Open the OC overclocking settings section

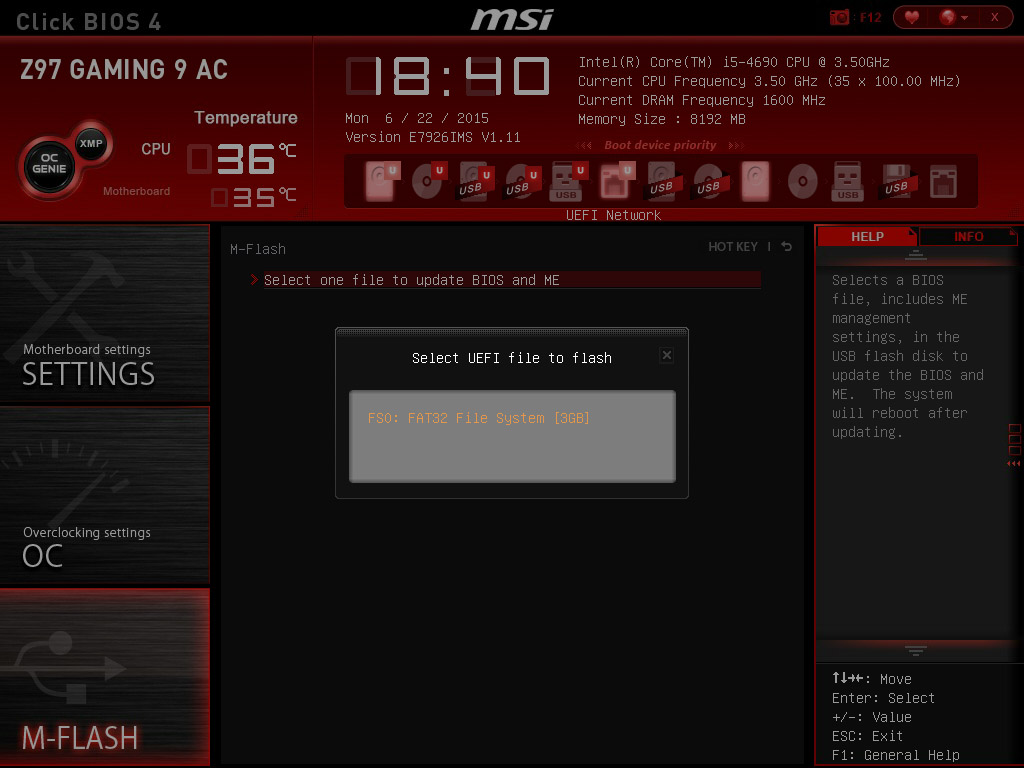pyautogui.click(x=104, y=495)
